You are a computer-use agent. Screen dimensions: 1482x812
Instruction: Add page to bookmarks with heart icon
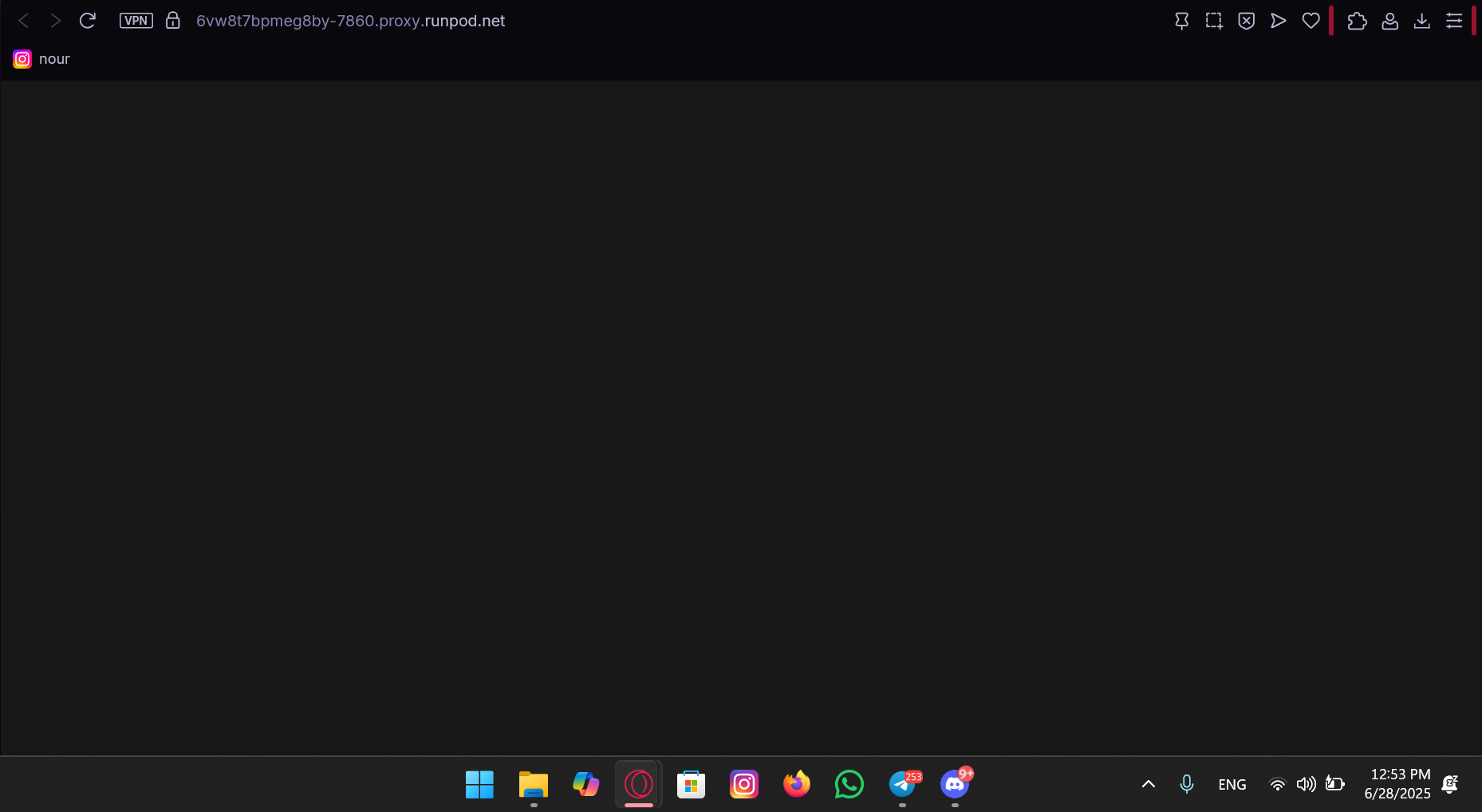(1311, 21)
